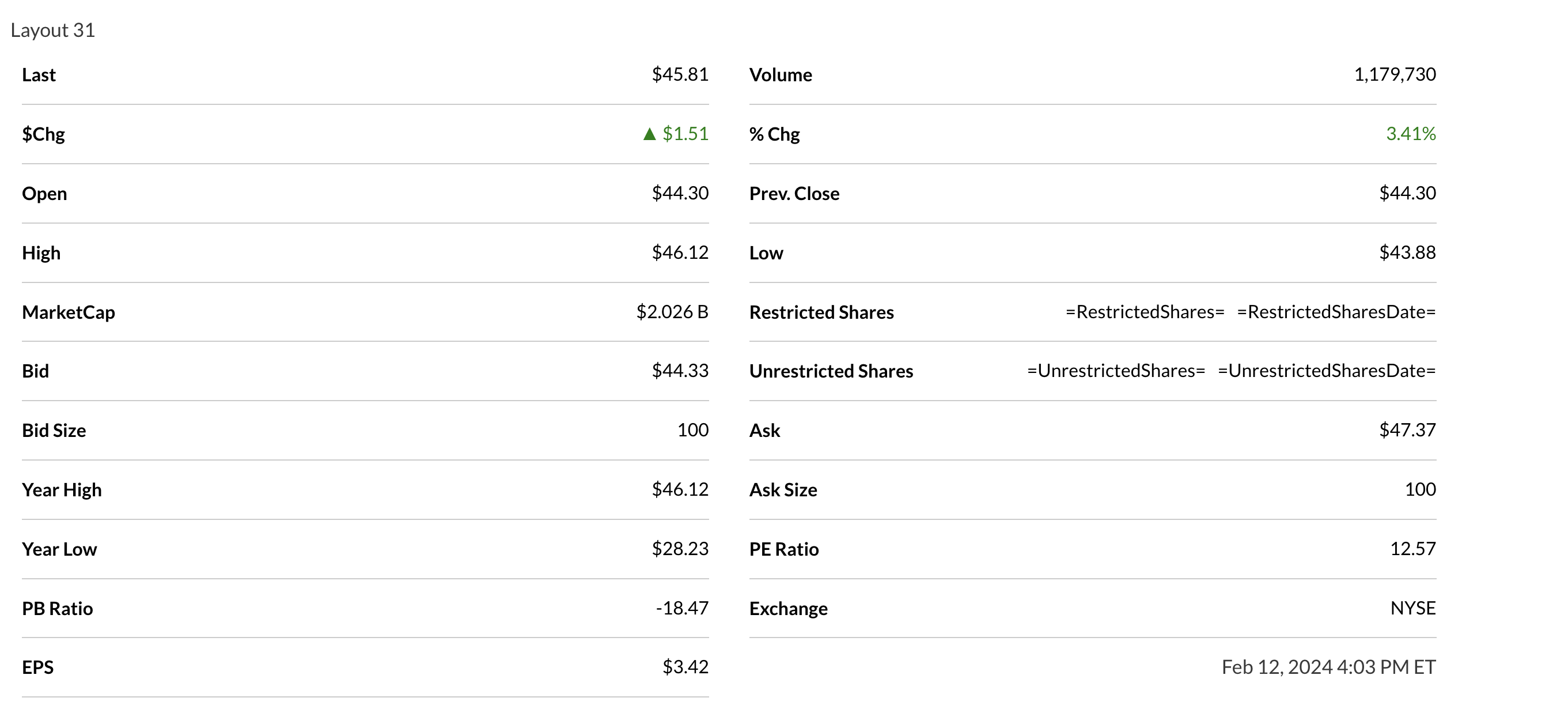Click the Exchange value NYSE
1568x724 pixels.
[x=1412, y=608]
